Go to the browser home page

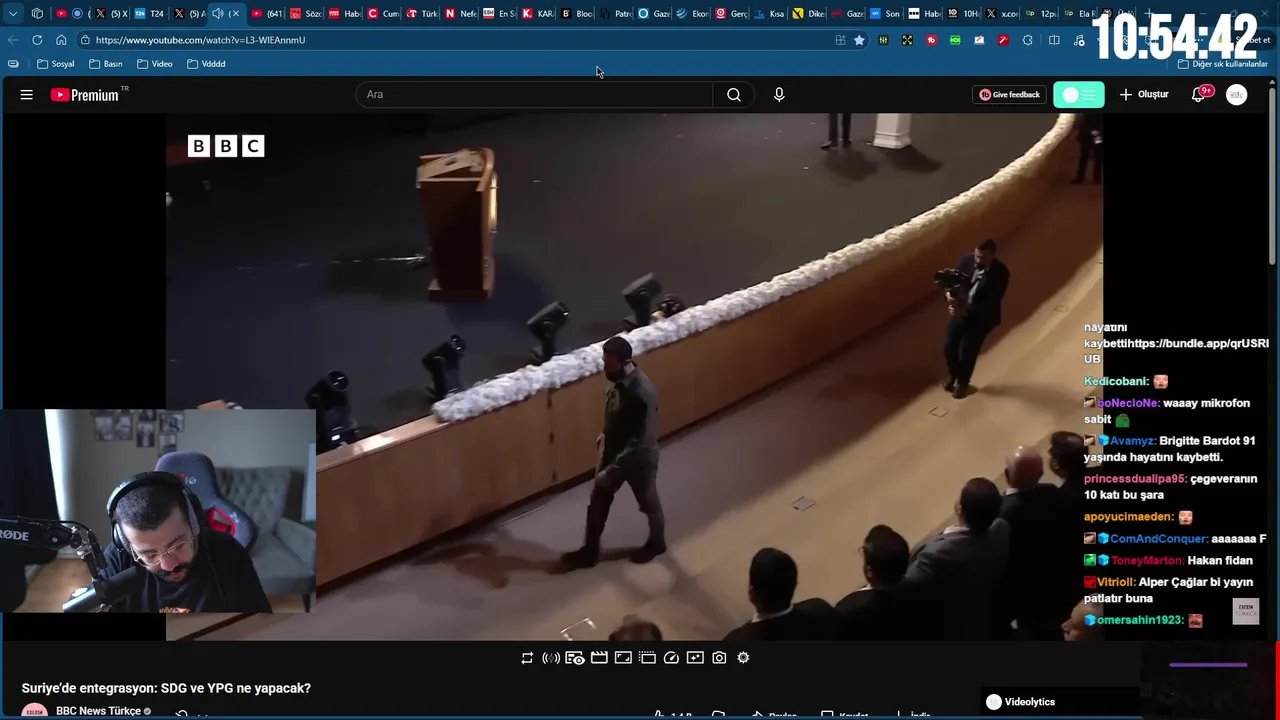[61, 40]
